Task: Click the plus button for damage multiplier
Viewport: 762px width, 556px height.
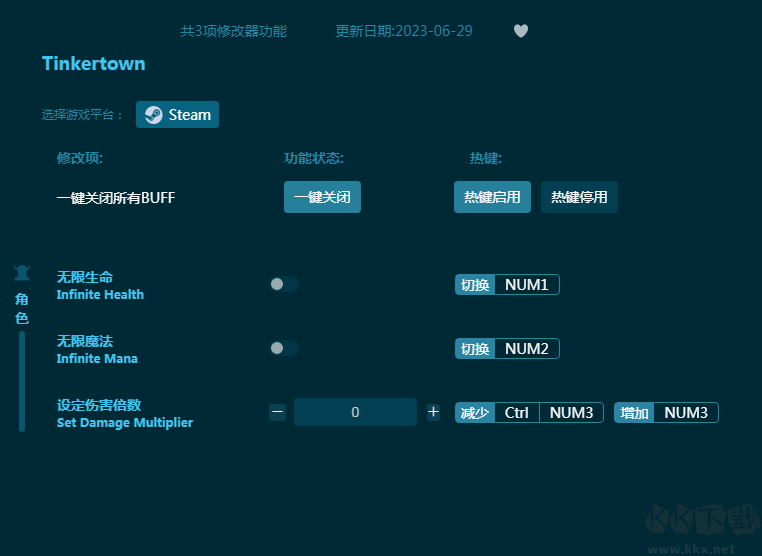Action: pos(433,412)
